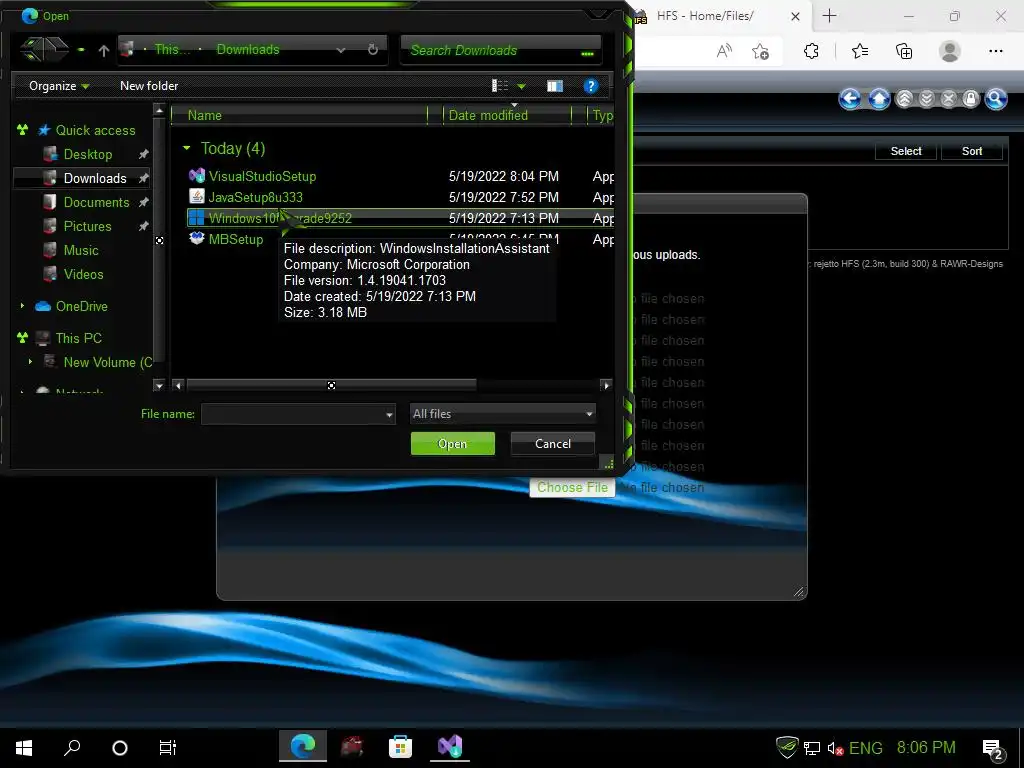Click Microsoft Edge taskbar icon
Image resolution: width=1024 pixels, height=768 pixels.
coord(303,746)
